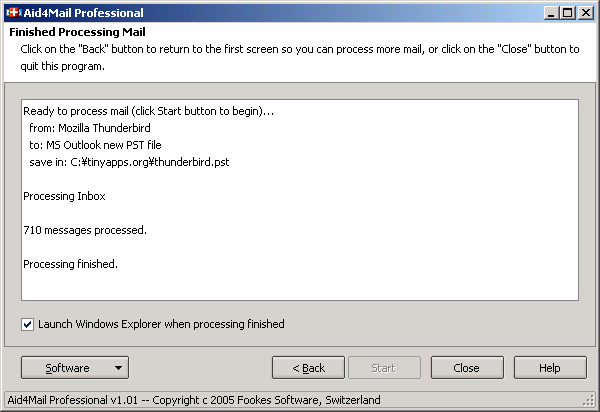Click the "Finished Processing Mail" heading
Screen dimensions: 600x412
71,33
